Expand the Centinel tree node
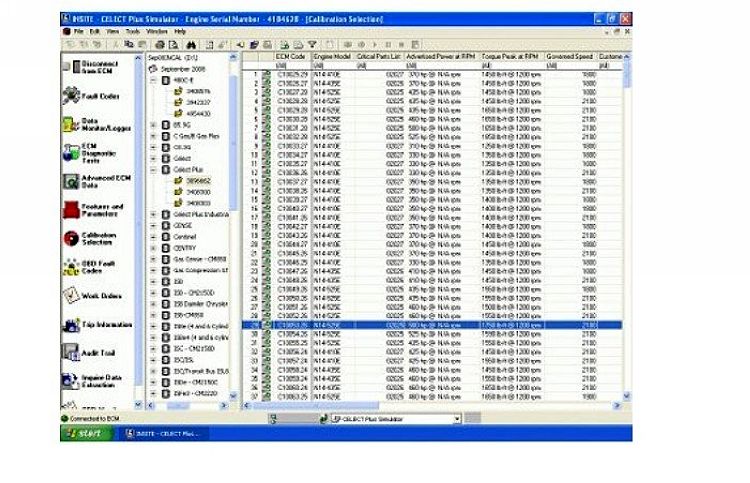The width and height of the screenshot is (750, 483). coord(153,237)
